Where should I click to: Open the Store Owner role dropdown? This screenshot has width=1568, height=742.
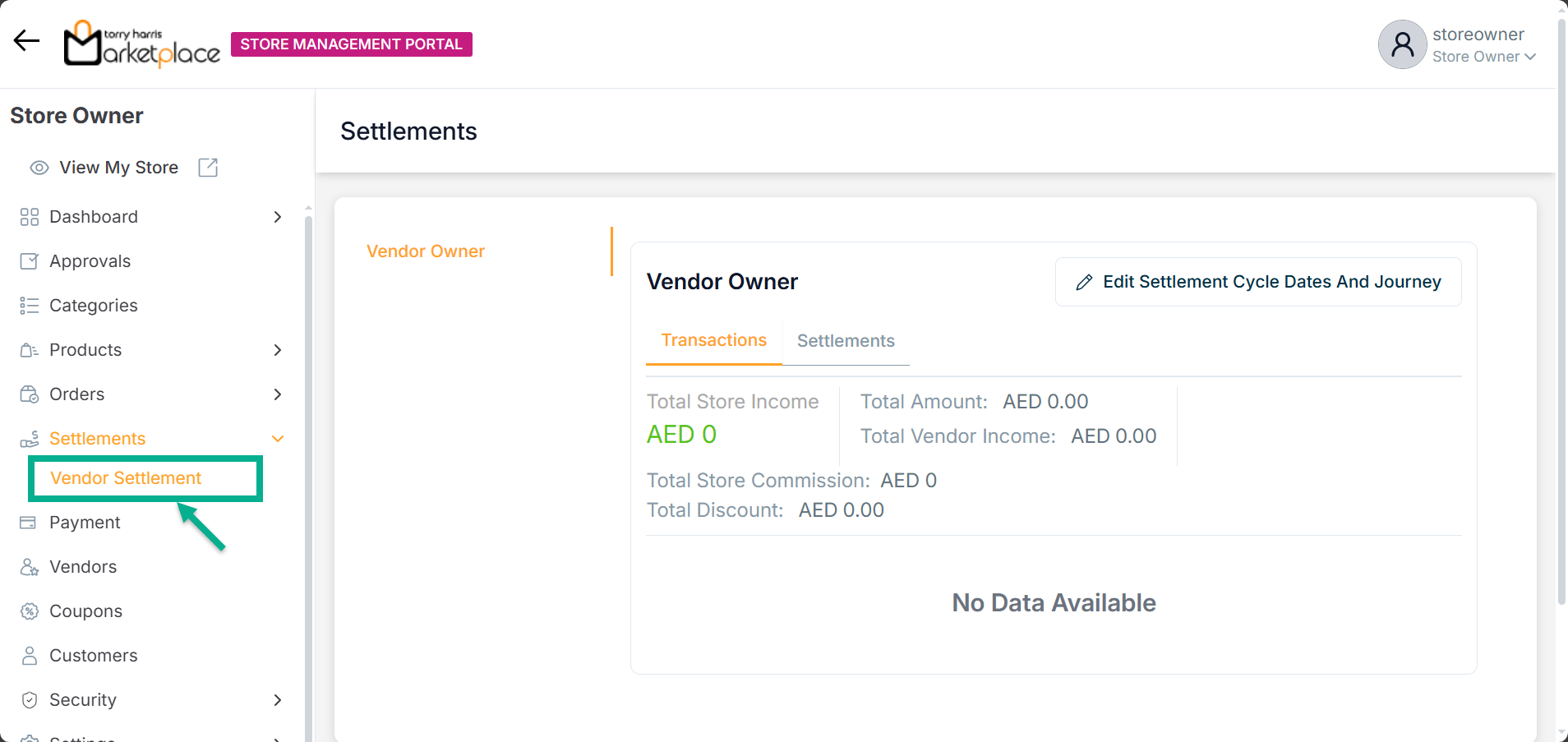tap(1483, 57)
